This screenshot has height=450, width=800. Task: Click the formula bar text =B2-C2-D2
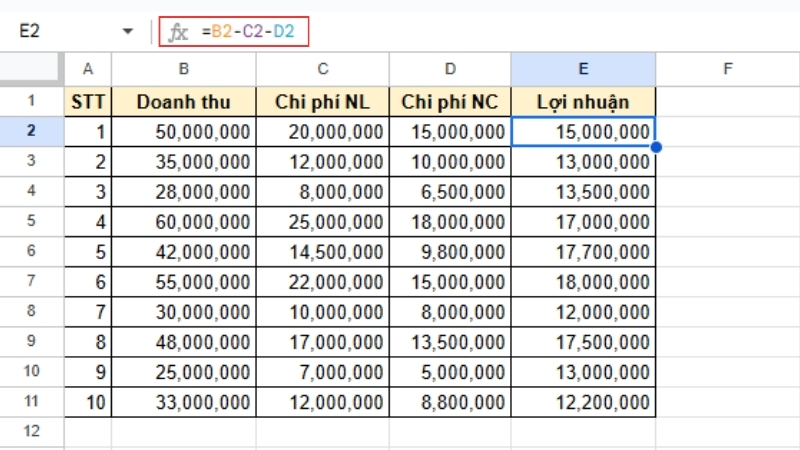(248, 32)
